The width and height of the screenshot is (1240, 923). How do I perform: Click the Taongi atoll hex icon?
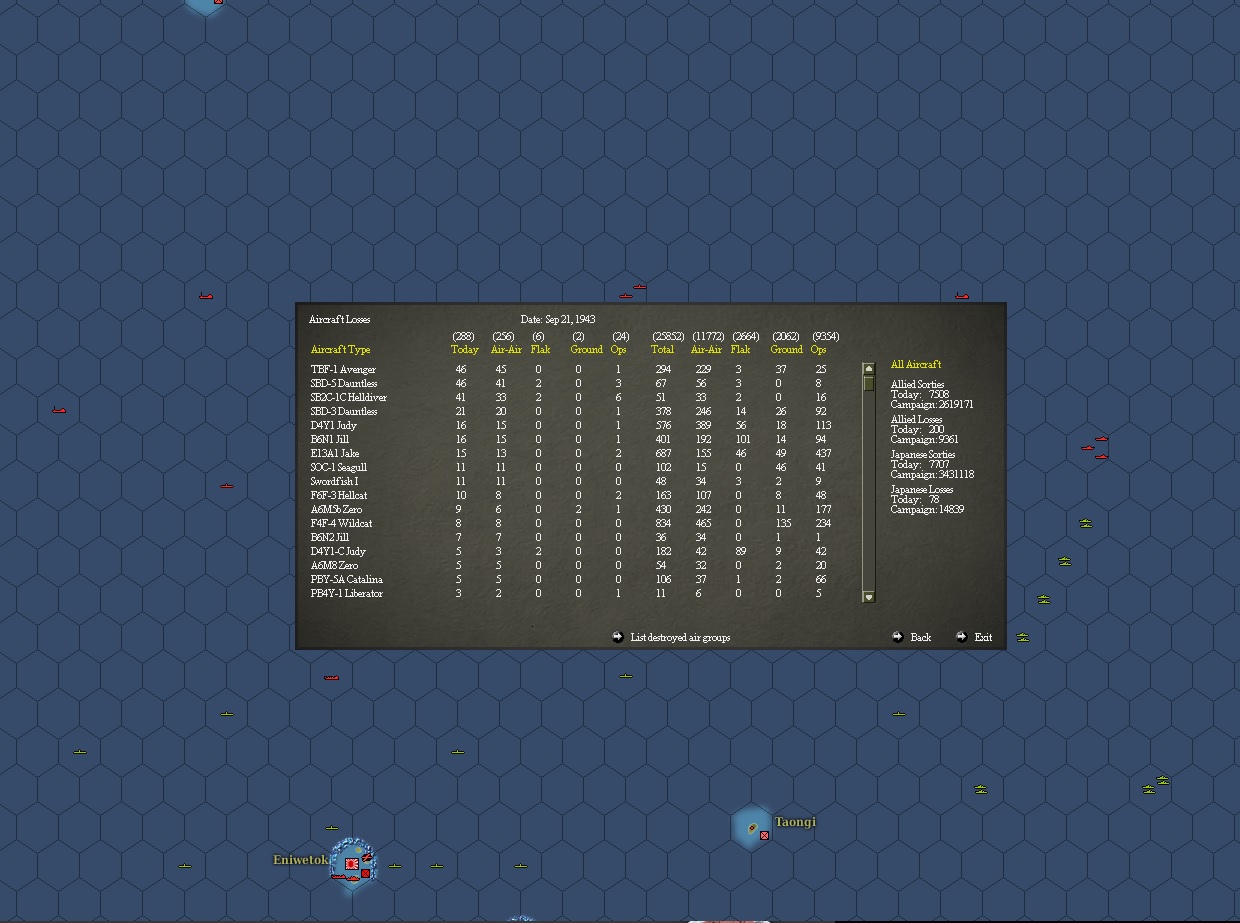[x=751, y=828]
